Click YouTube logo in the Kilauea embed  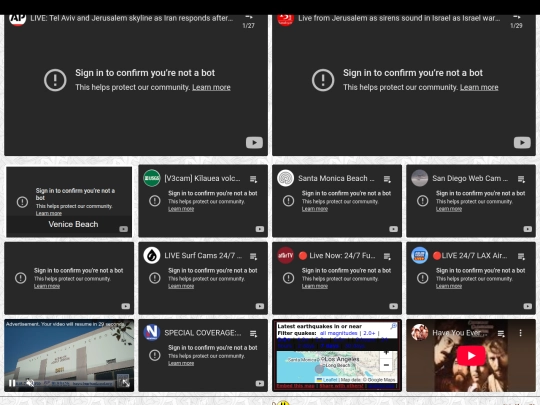(260, 229)
